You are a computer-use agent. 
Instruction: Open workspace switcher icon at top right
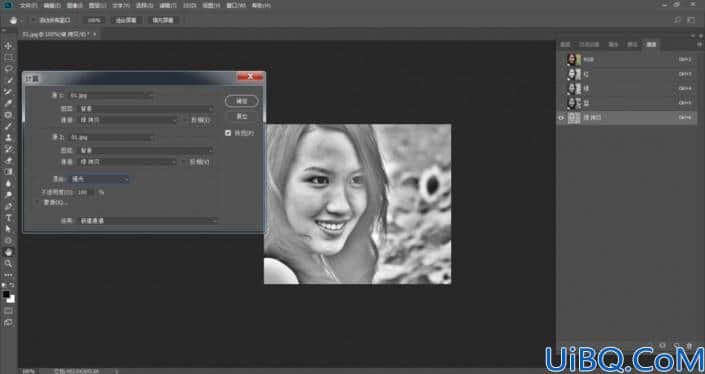[x=691, y=20]
